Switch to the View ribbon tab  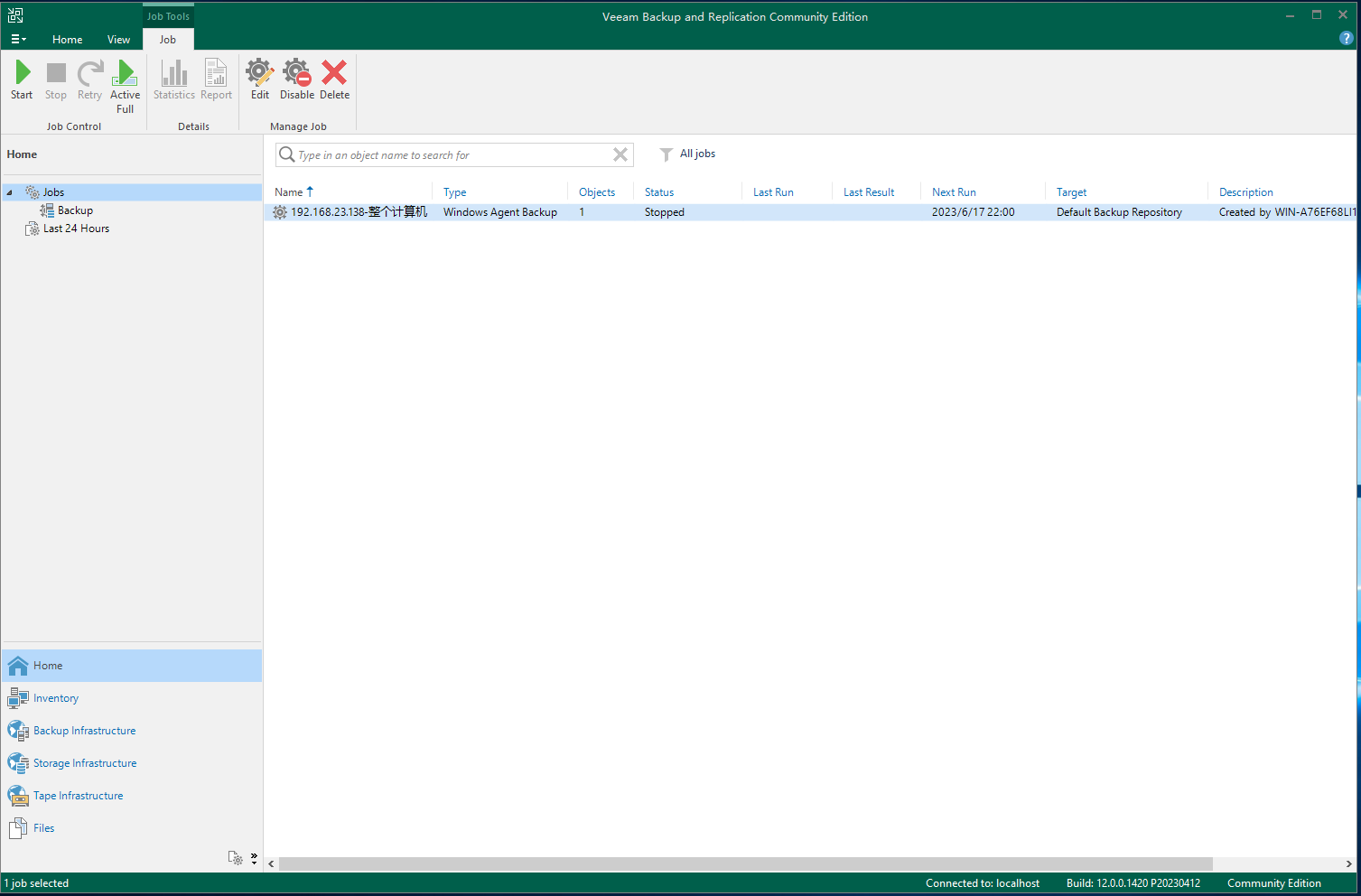tap(118, 40)
